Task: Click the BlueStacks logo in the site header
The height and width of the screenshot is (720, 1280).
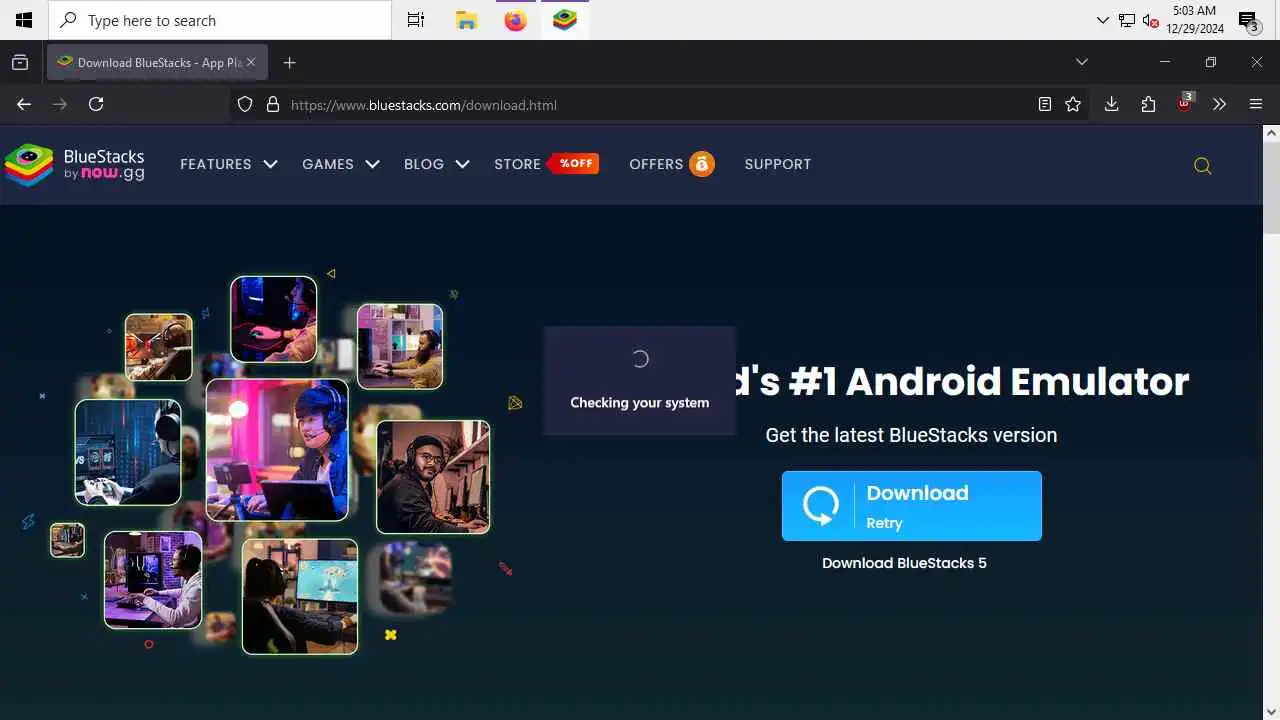Action: pos(75,165)
